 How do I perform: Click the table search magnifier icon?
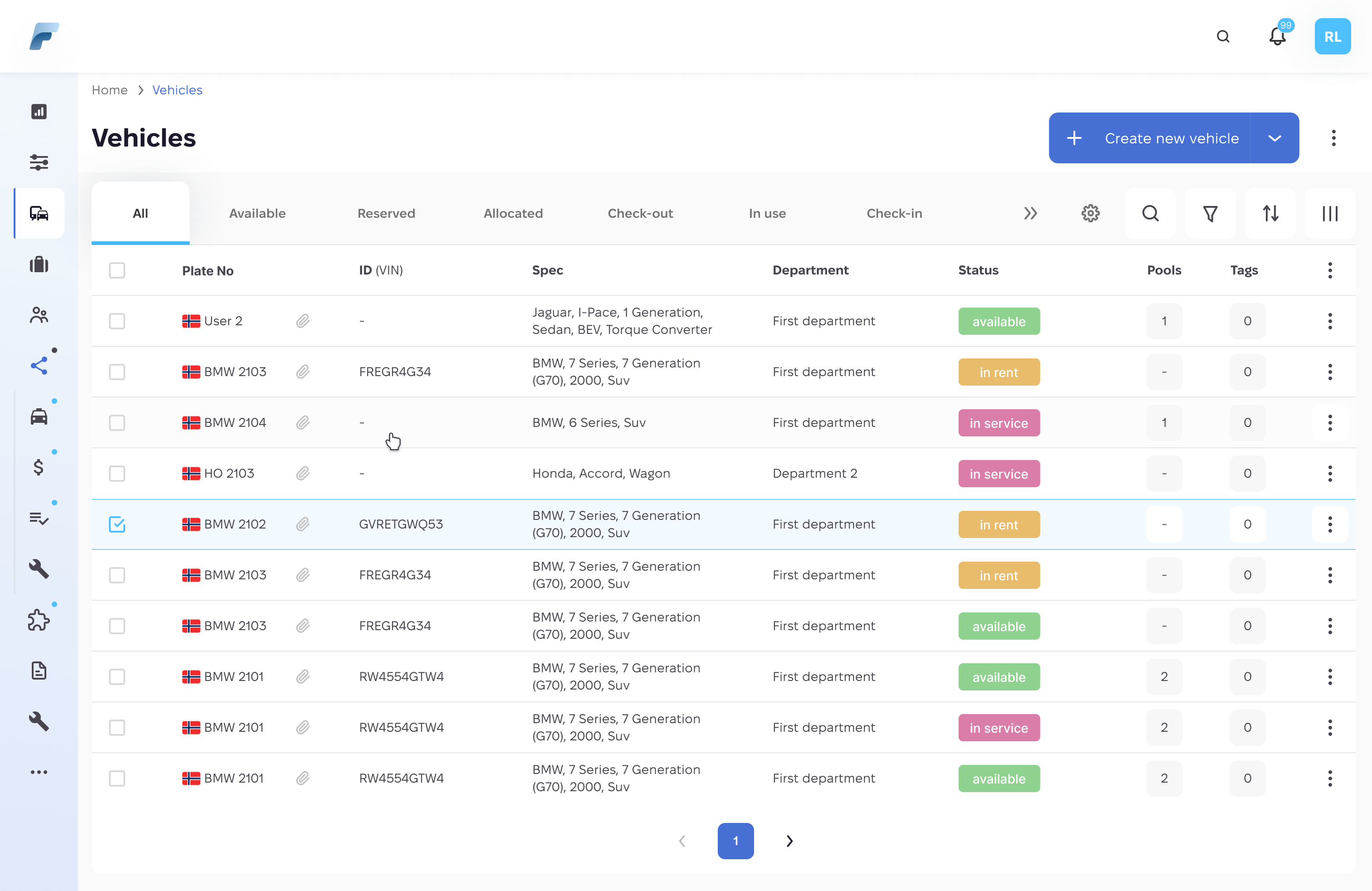[1150, 213]
